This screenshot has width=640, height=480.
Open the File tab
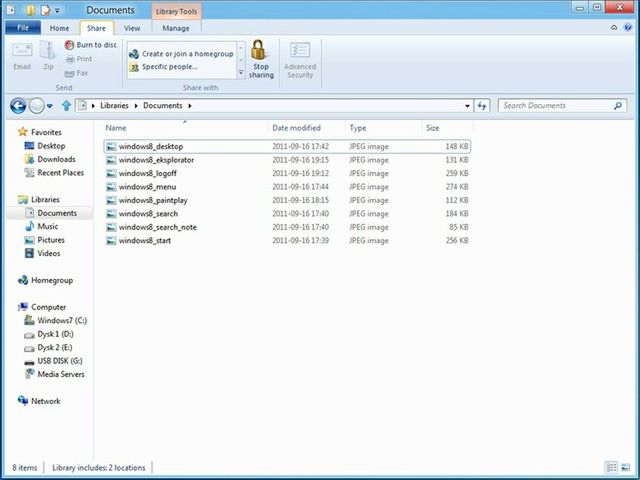[23, 28]
